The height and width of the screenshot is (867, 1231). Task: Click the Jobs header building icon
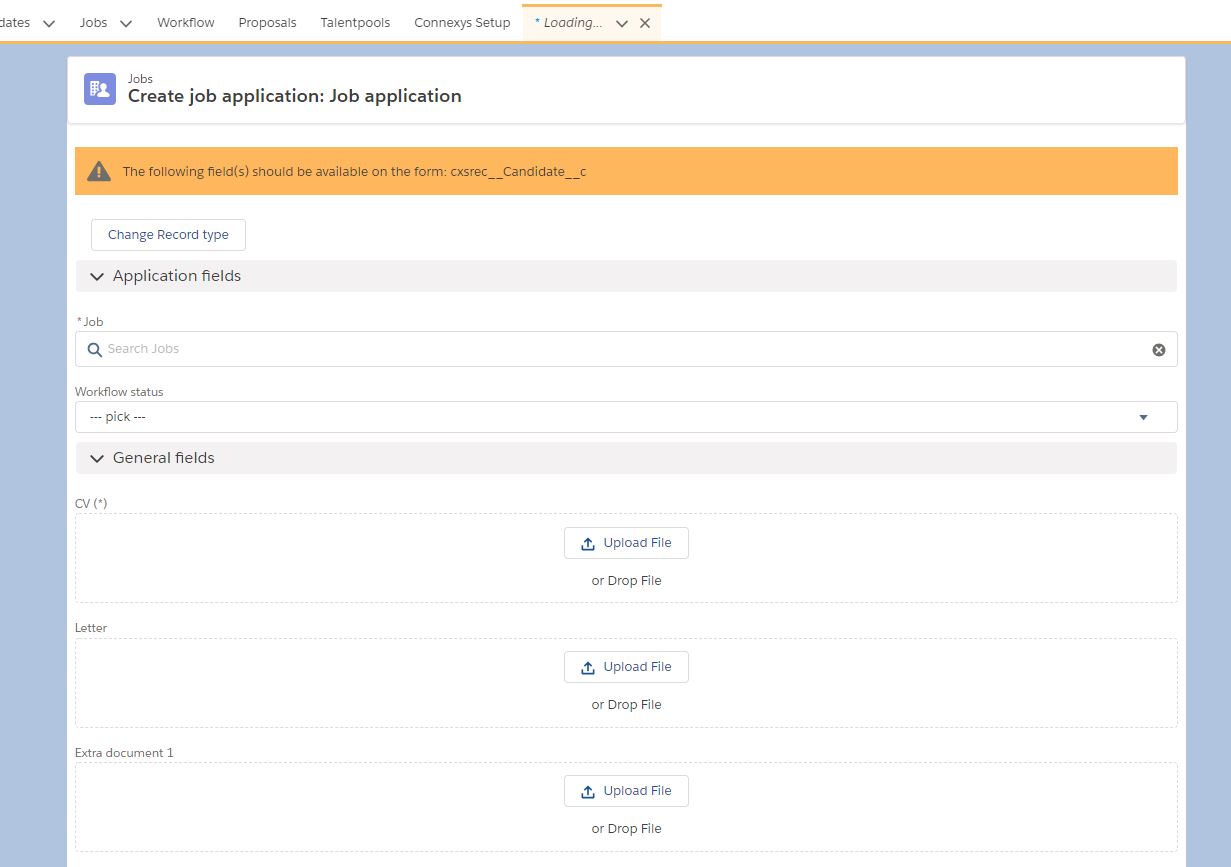(x=100, y=89)
